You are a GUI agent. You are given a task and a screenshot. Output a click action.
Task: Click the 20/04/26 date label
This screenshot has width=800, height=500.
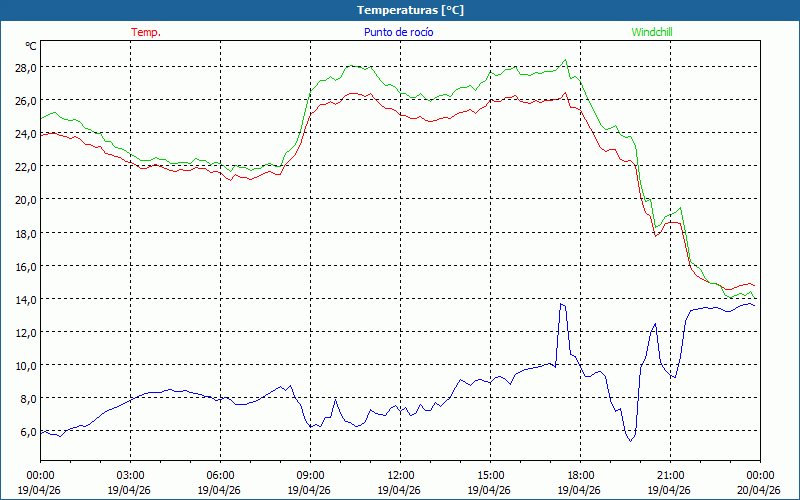click(x=760, y=490)
